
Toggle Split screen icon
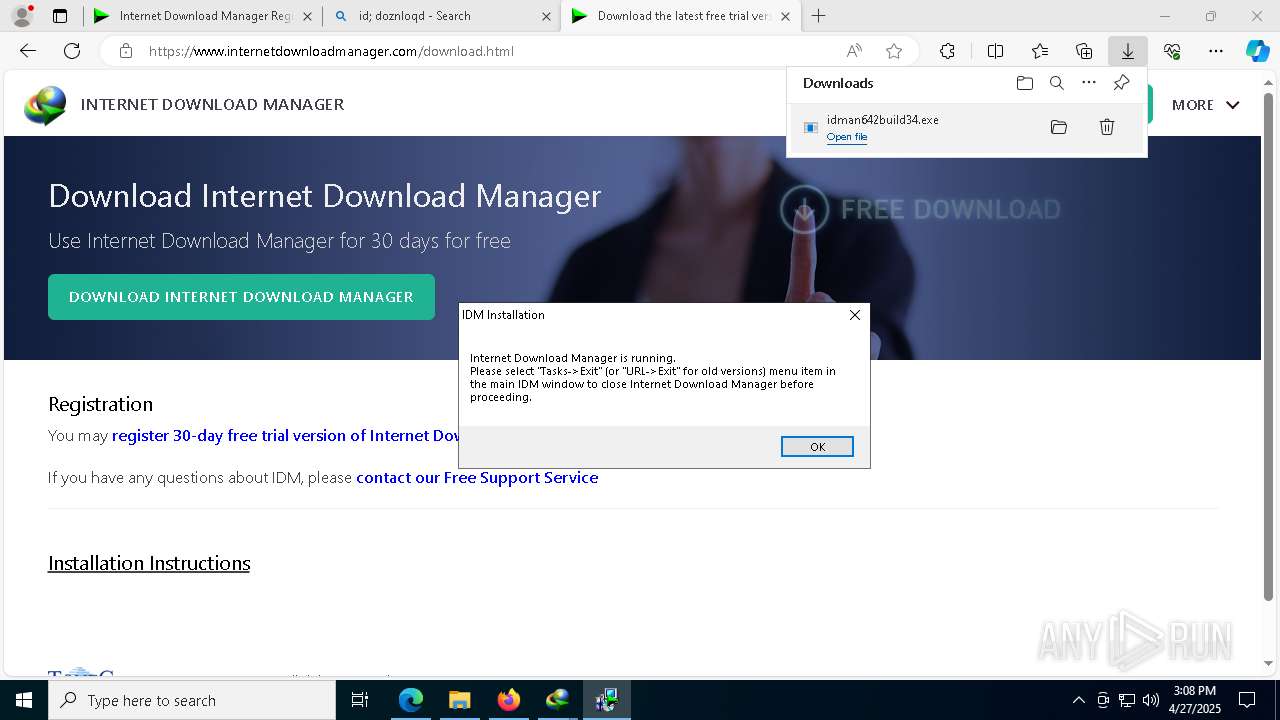[x=995, y=51]
